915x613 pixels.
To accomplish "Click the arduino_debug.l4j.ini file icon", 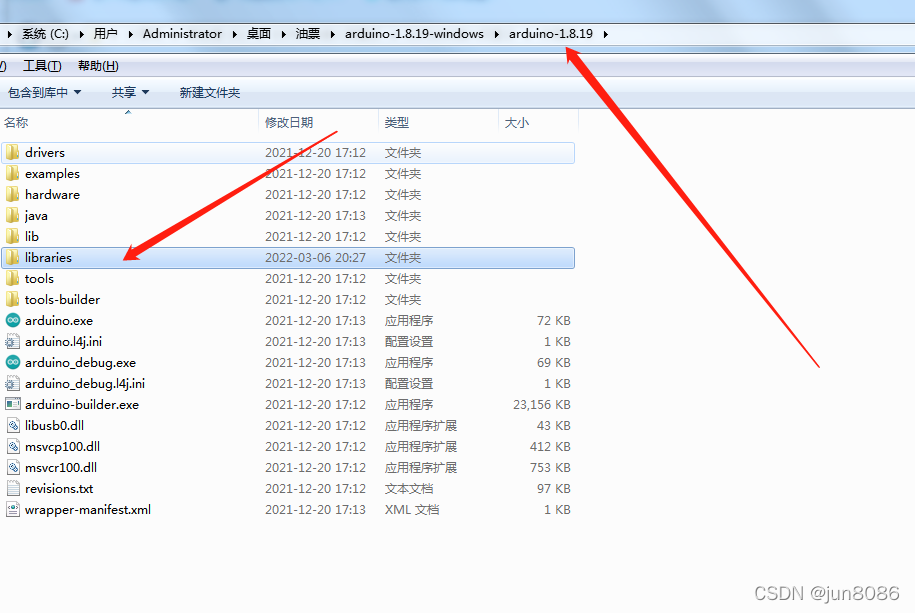I will point(13,384).
